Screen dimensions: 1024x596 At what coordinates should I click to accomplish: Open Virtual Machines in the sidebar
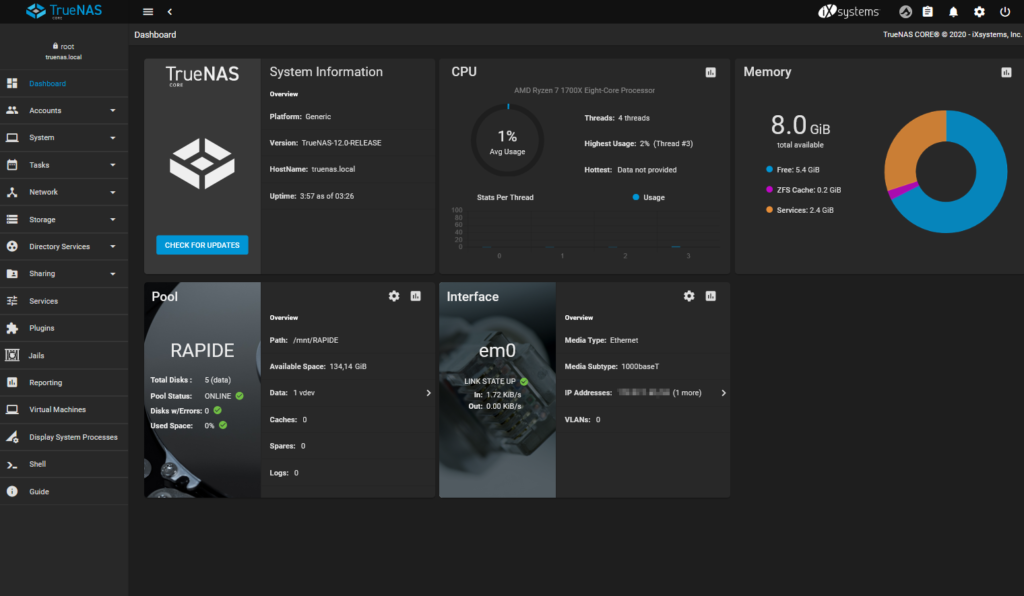(64, 410)
